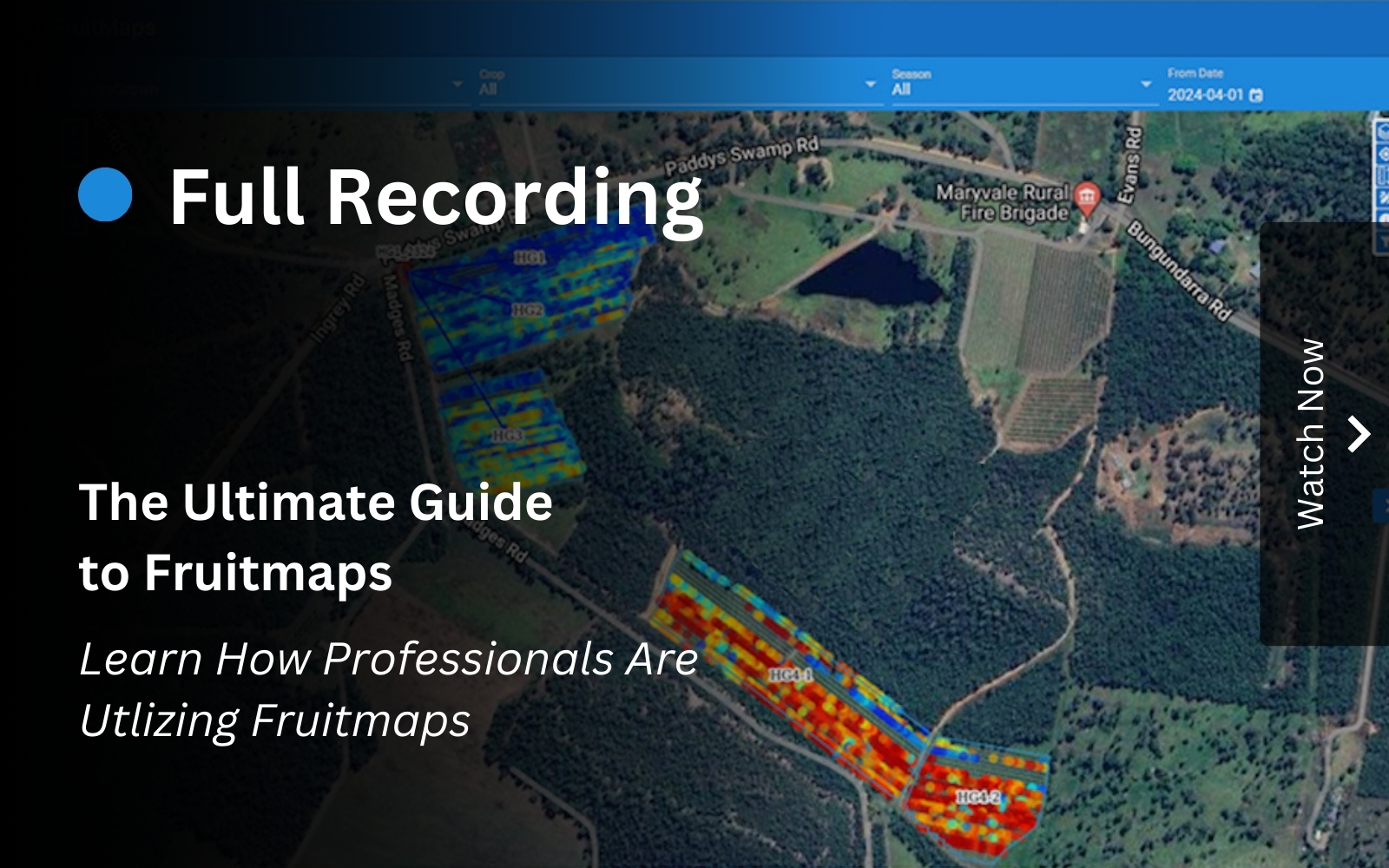Select the HG1 field block on map
Screen dimensions: 1389x868
530,258
